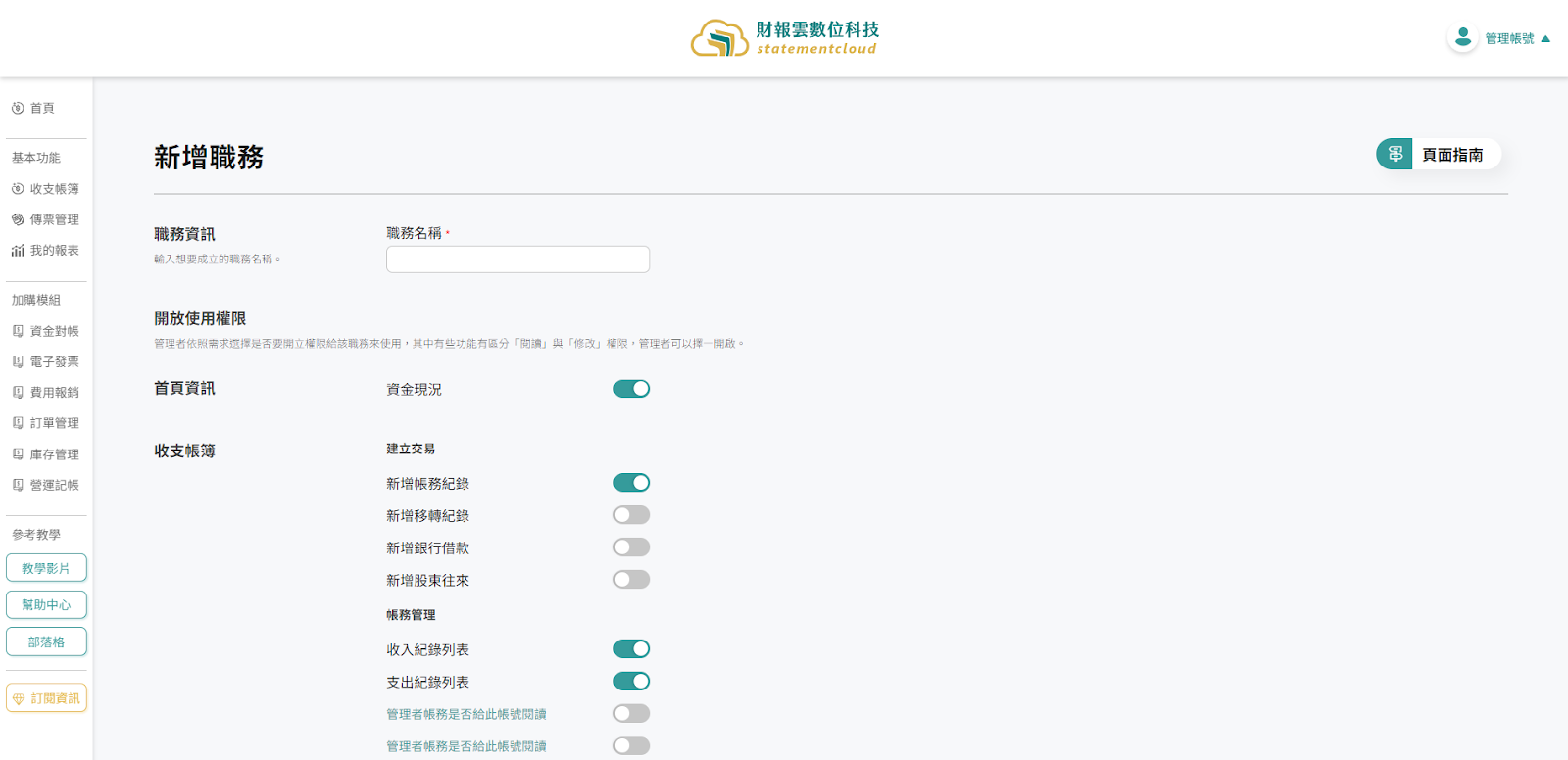Click the 新增職務 page title
Screen dimensions: 1568x760
[x=209, y=158]
